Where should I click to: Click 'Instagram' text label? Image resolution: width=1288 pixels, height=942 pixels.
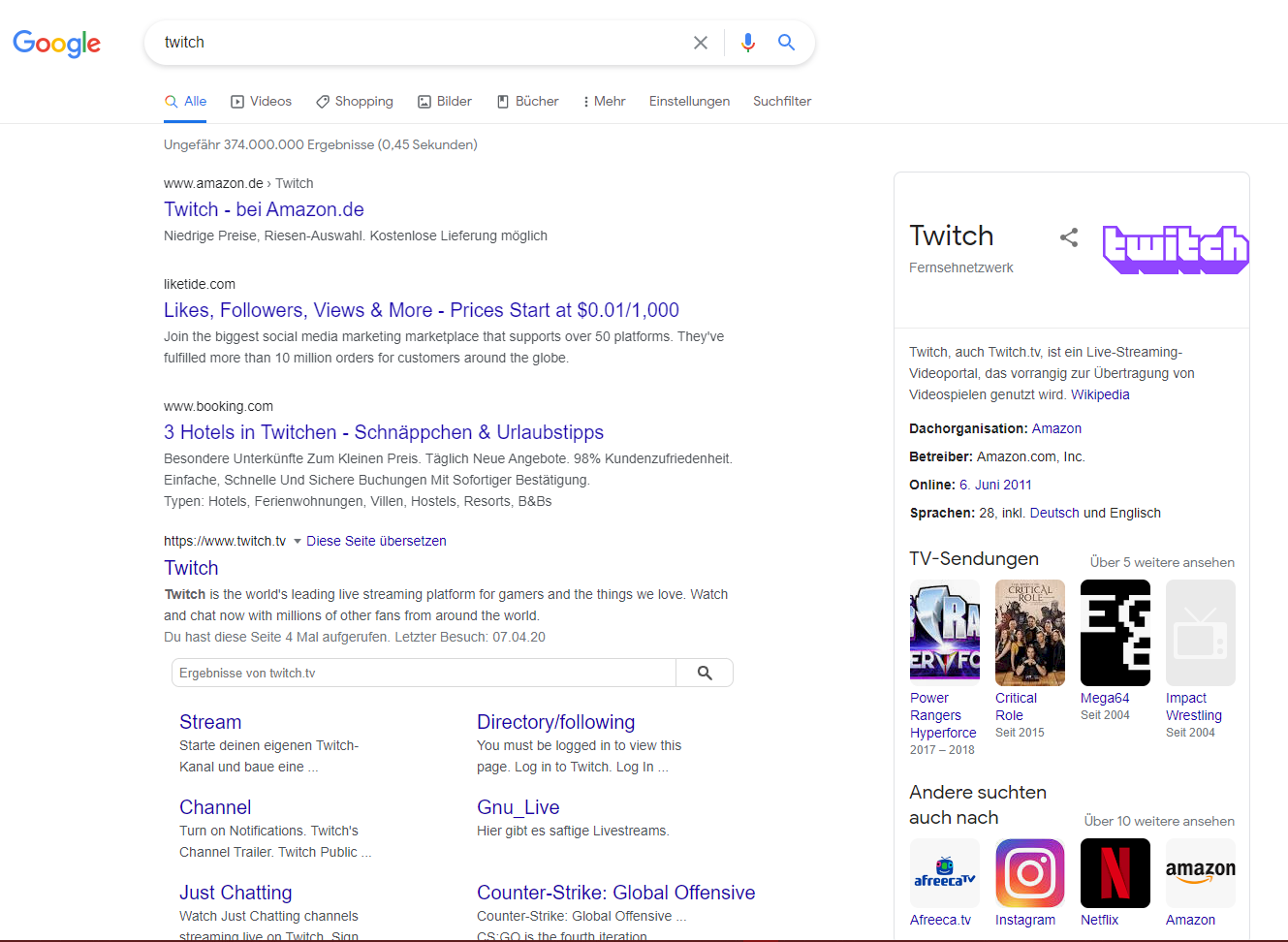(1025, 920)
